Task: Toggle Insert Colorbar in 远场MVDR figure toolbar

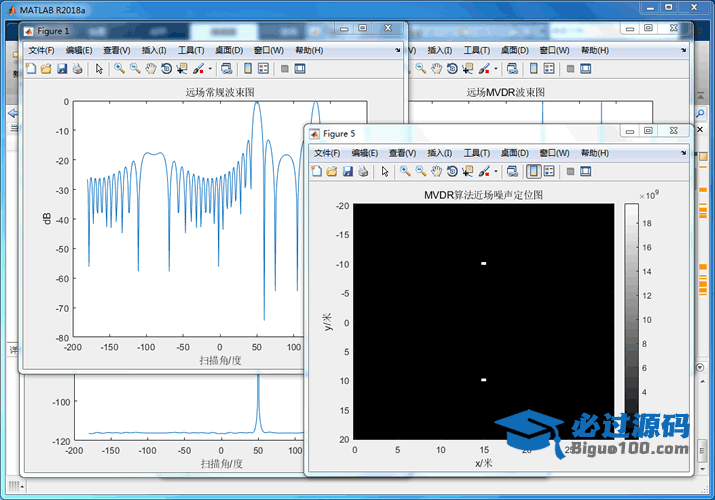Action: pos(534,69)
